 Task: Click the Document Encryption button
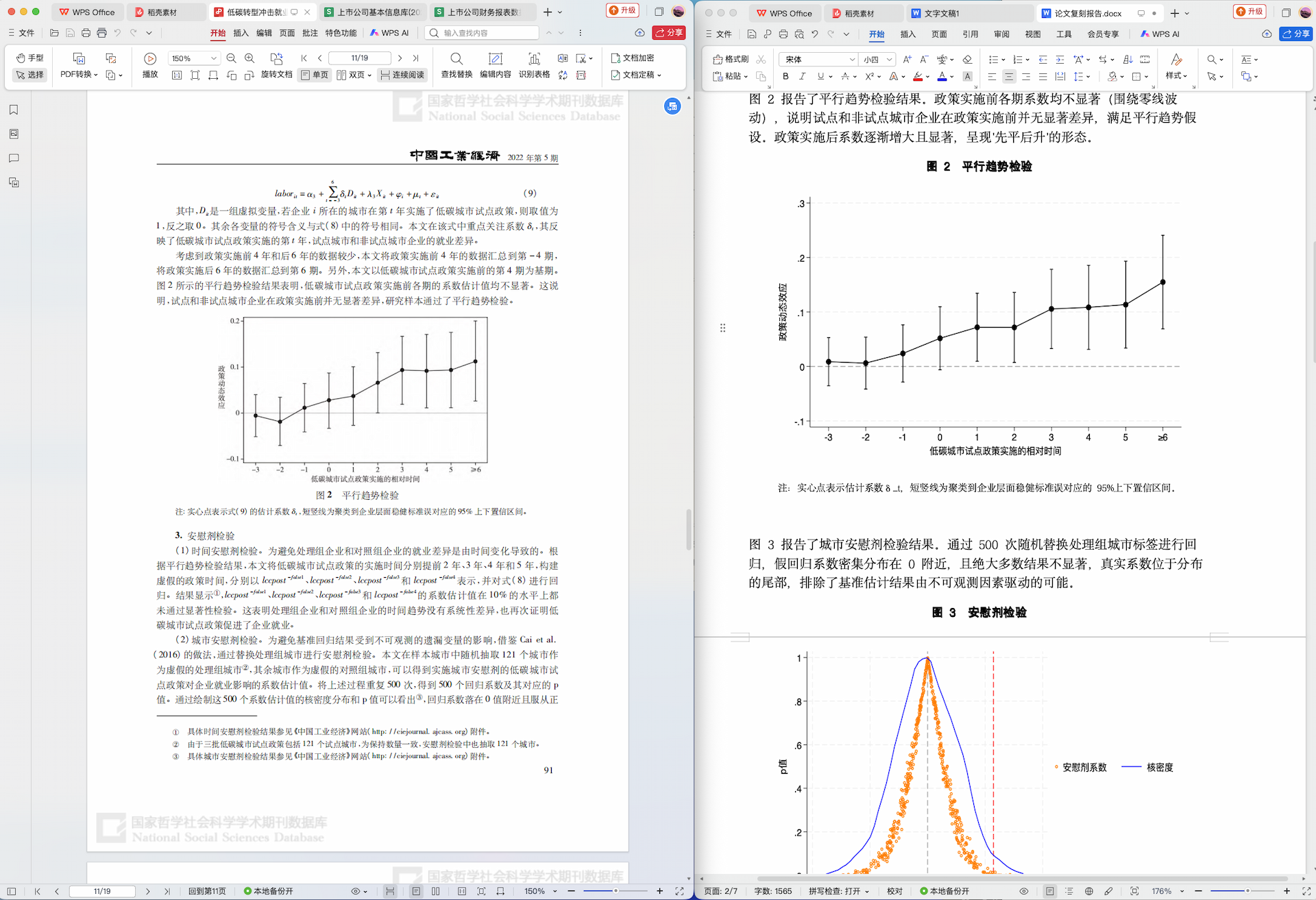coord(632,58)
